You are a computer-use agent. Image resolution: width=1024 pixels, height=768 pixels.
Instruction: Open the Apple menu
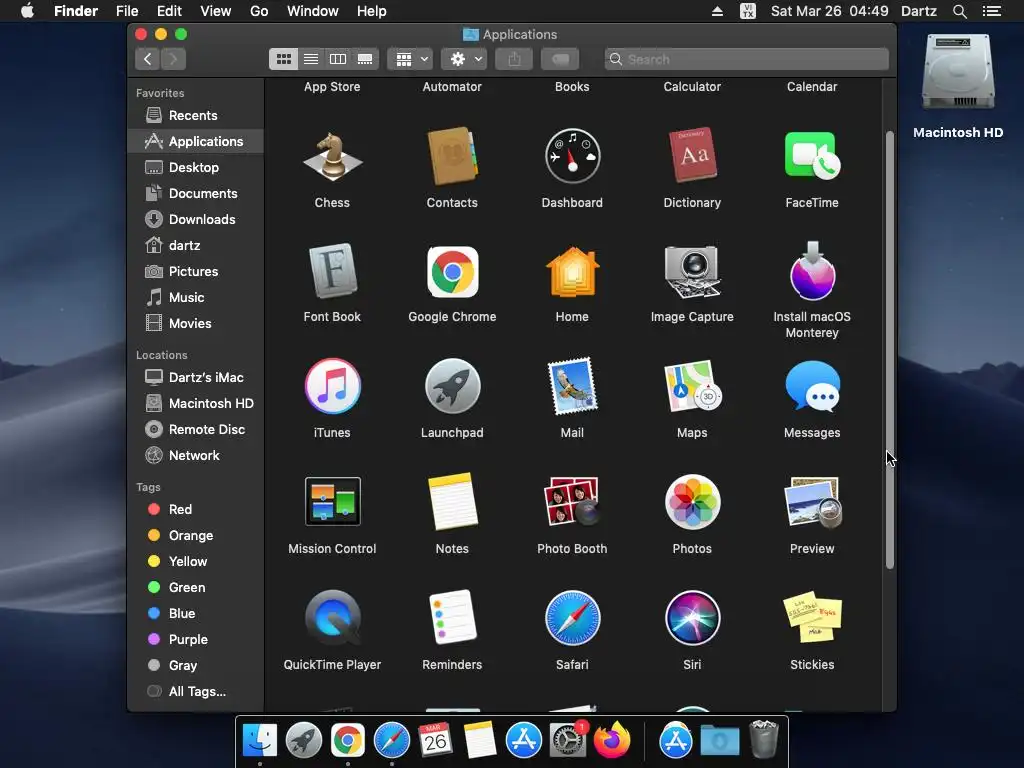(x=27, y=11)
